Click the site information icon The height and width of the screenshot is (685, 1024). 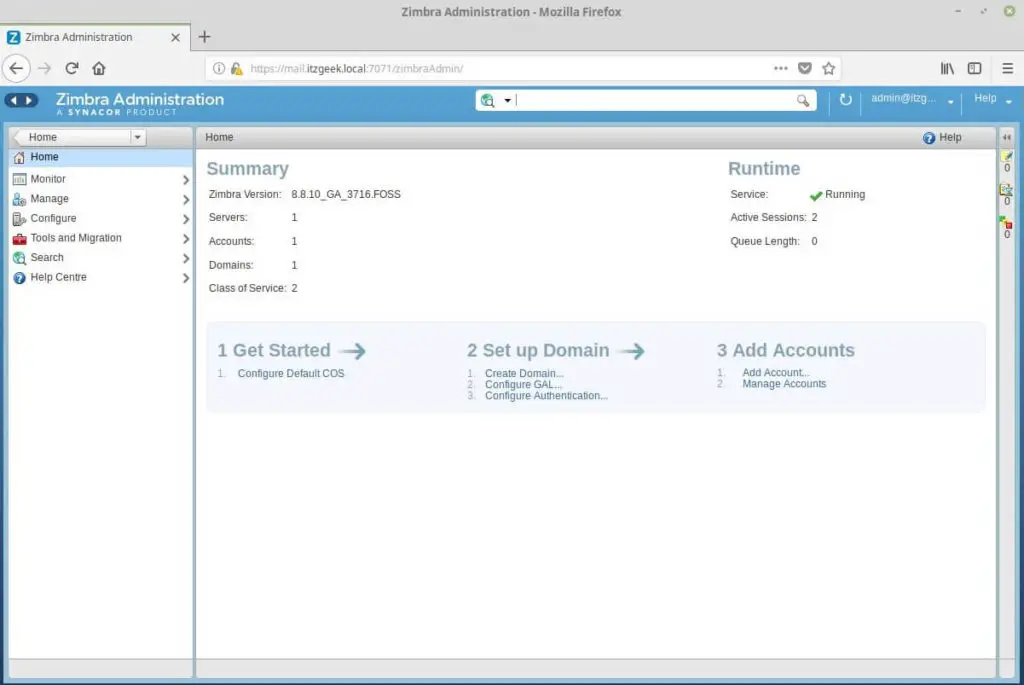coord(219,69)
